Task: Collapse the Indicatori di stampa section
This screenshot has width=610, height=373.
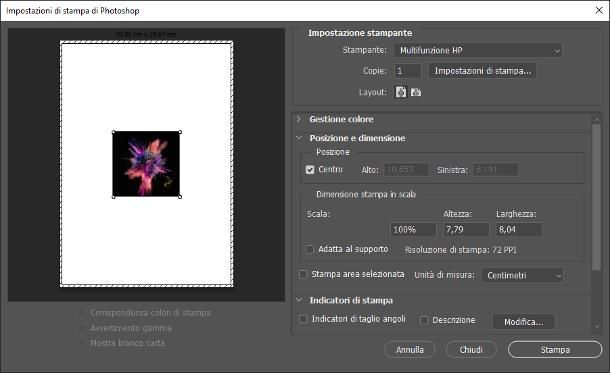Action: pyautogui.click(x=299, y=300)
